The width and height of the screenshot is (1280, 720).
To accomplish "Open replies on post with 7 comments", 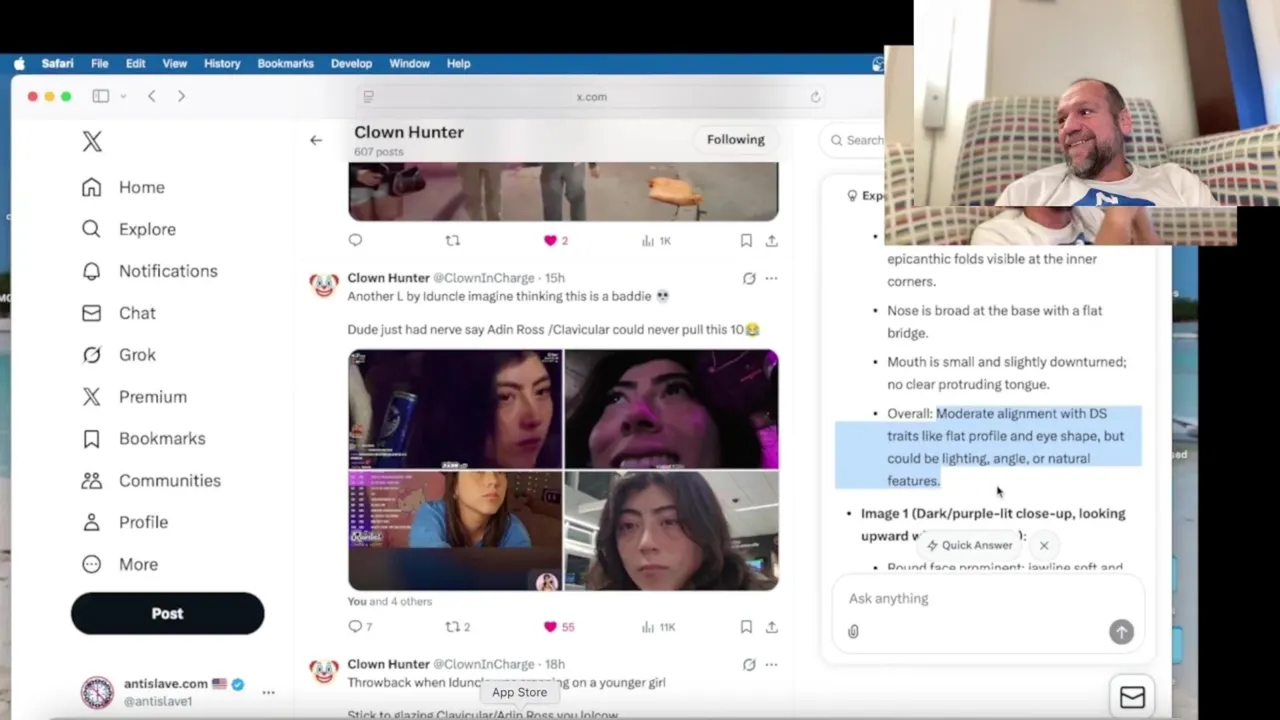I will [360, 627].
